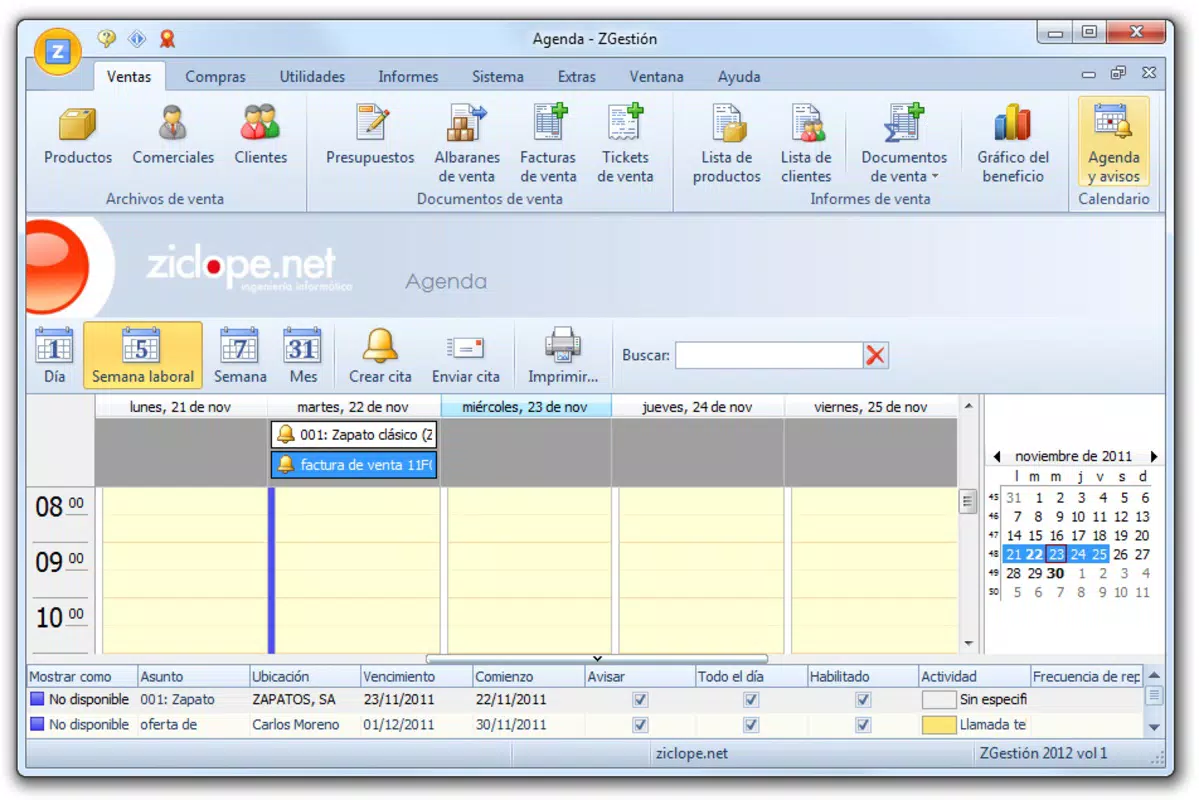Open the Clientes section
This screenshot has height=800, width=1199.
tap(260, 136)
